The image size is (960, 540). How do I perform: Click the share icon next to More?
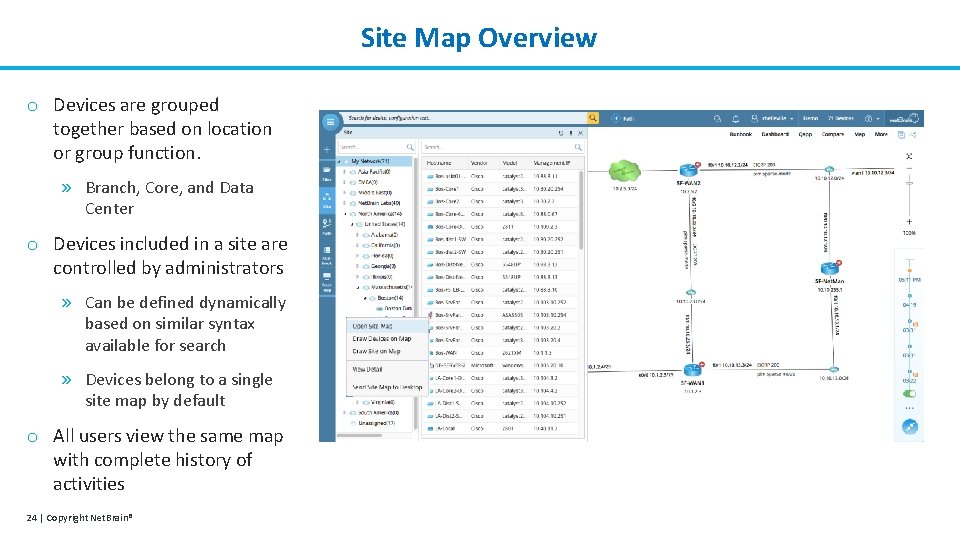(x=912, y=134)
